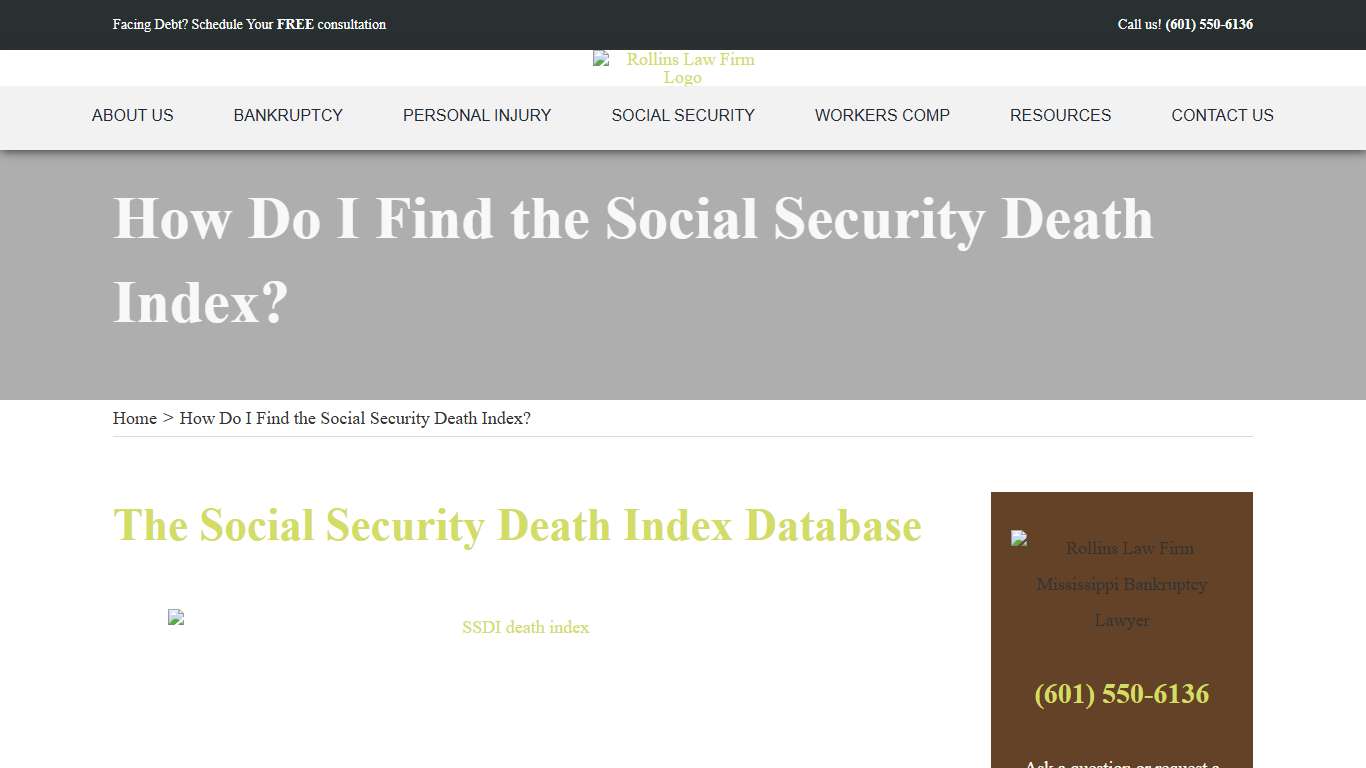Viewport: 1366px width, 768px height.
Task: Expand the Workers Comp section
Action: click(882, 115)
